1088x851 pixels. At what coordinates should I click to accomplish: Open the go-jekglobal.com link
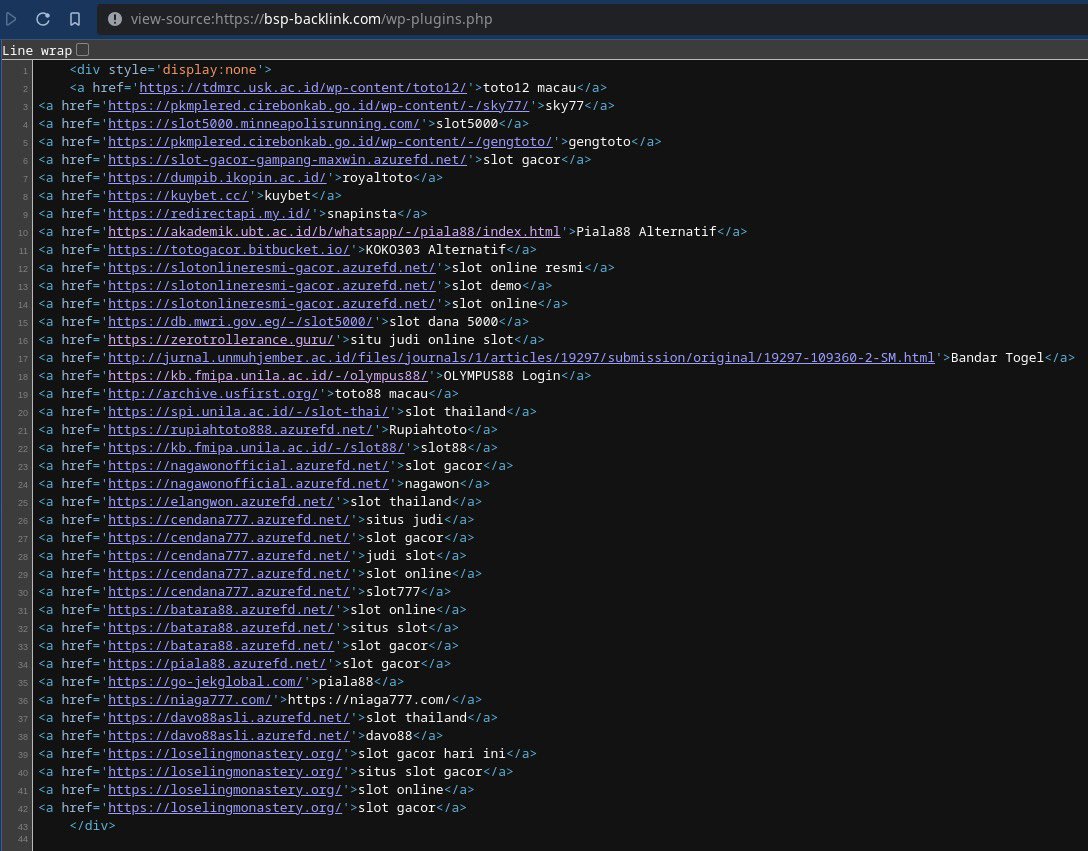point(205,683)
